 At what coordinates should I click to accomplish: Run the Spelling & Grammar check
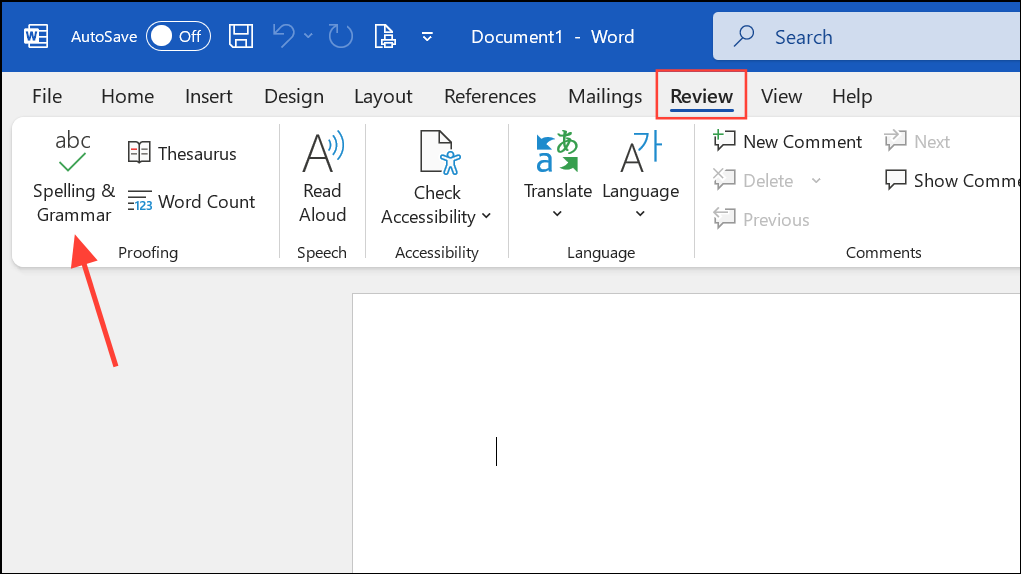click(73, 177)
